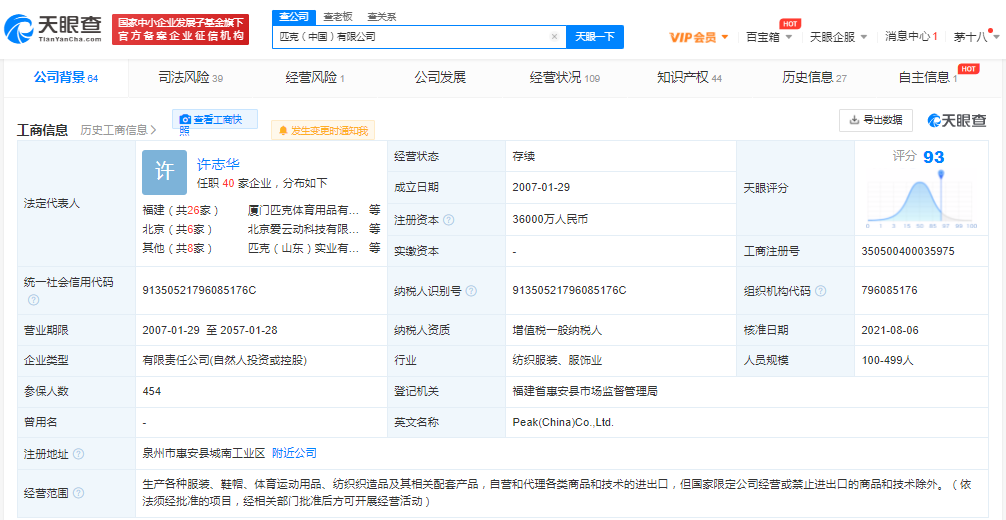The width and height of the screenshot is (1006, 520).
Task: Click the 其他（共8家） region entry
Action: 177,248
